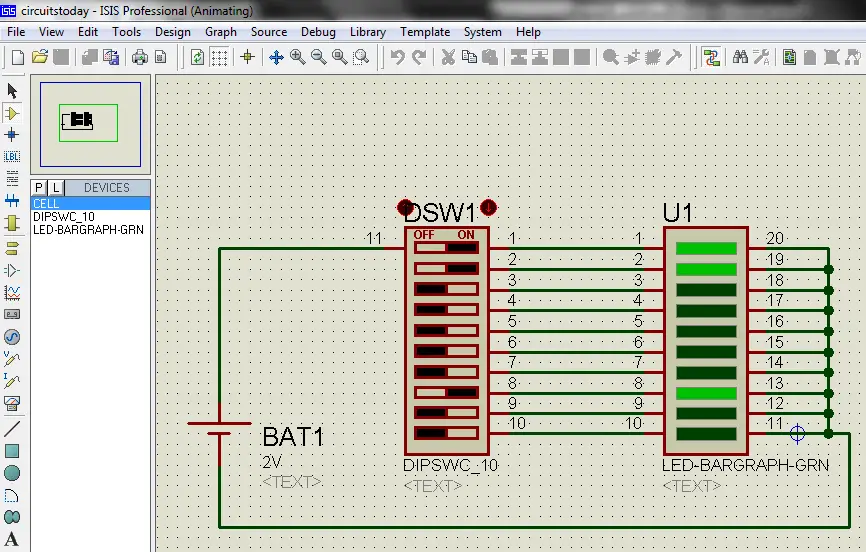Click the Undo arrow in the toolbar

(x=398, y=57)
